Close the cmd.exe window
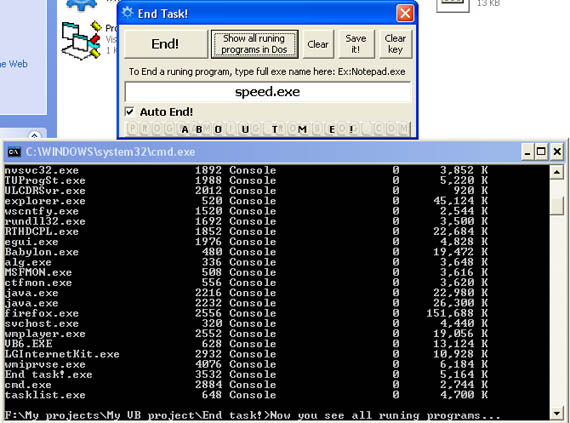570x423 pixels. click(557, 152)
